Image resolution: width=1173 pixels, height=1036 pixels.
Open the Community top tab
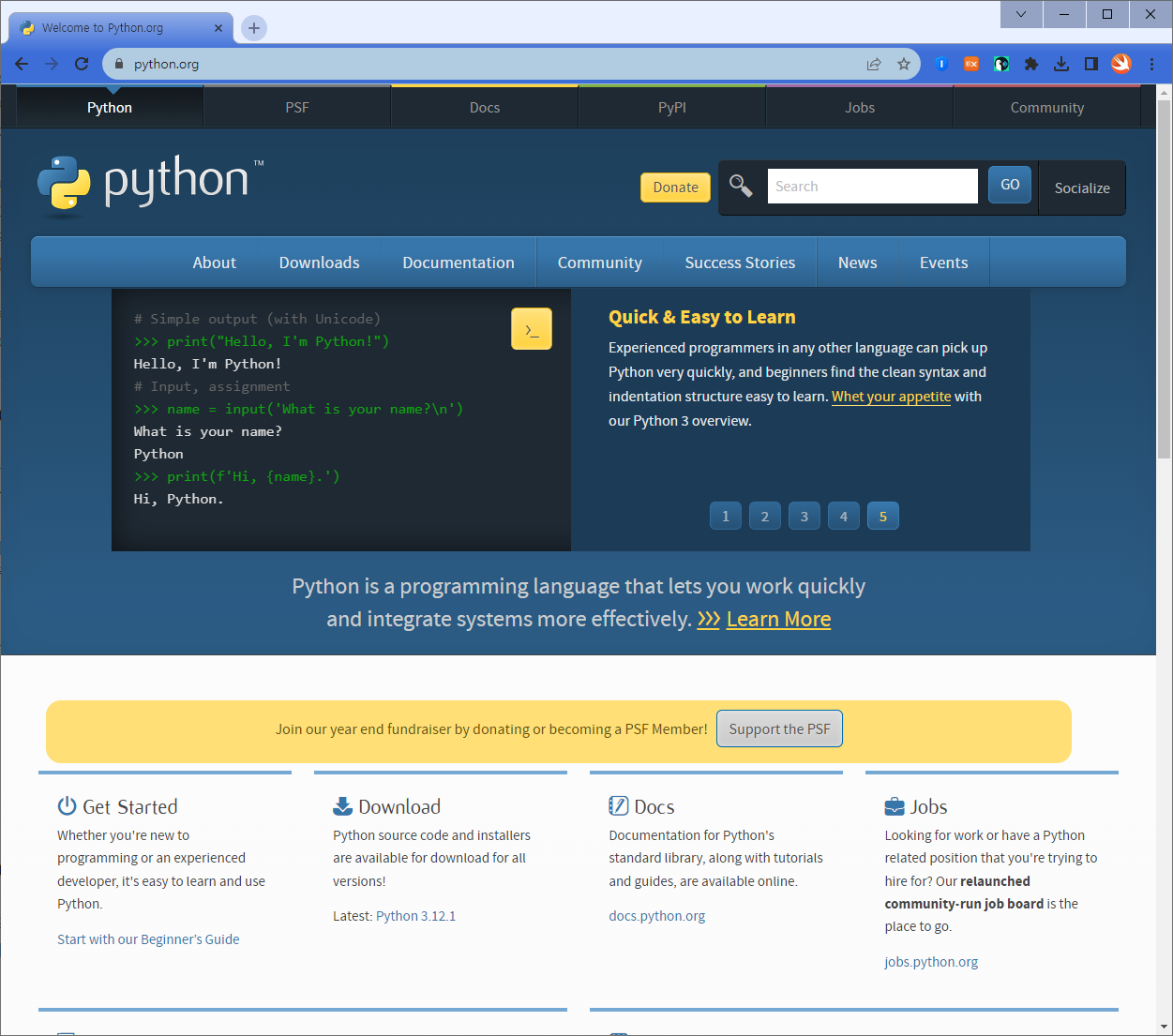[x=1047, y=107]
